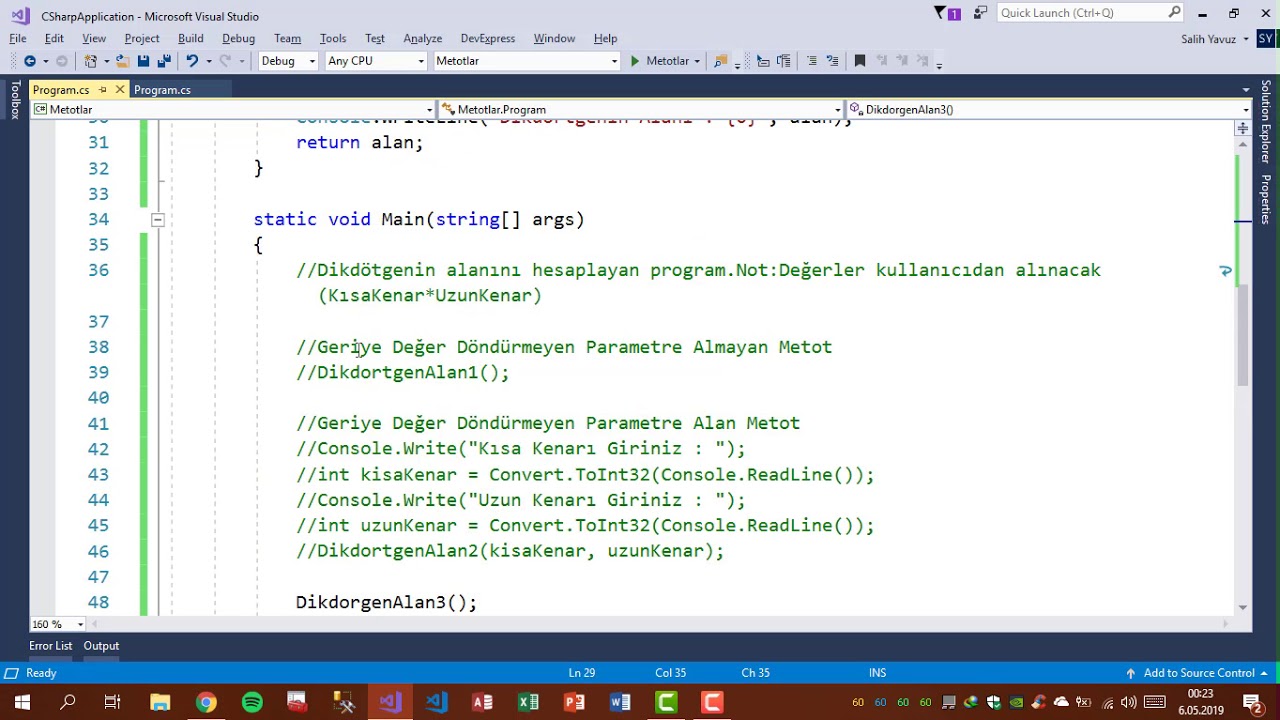Viewport: 1280px width, 720px height.
Task: Close the active Program.cs tab
Action: [120, 90]
